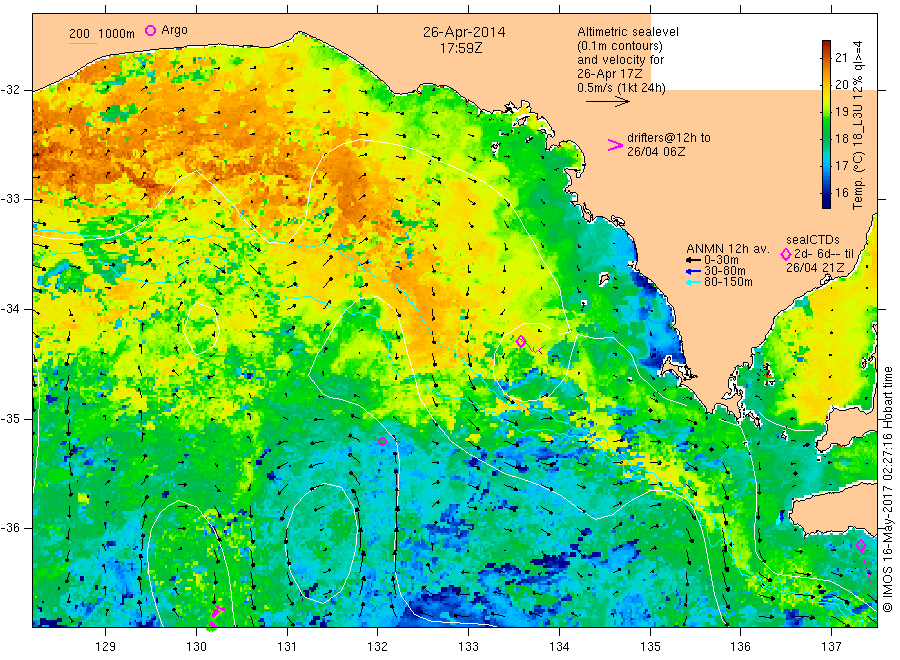Click the '200' isobath legend label
Viewport: 900px width, 660px height.
[x=79, y=34]
